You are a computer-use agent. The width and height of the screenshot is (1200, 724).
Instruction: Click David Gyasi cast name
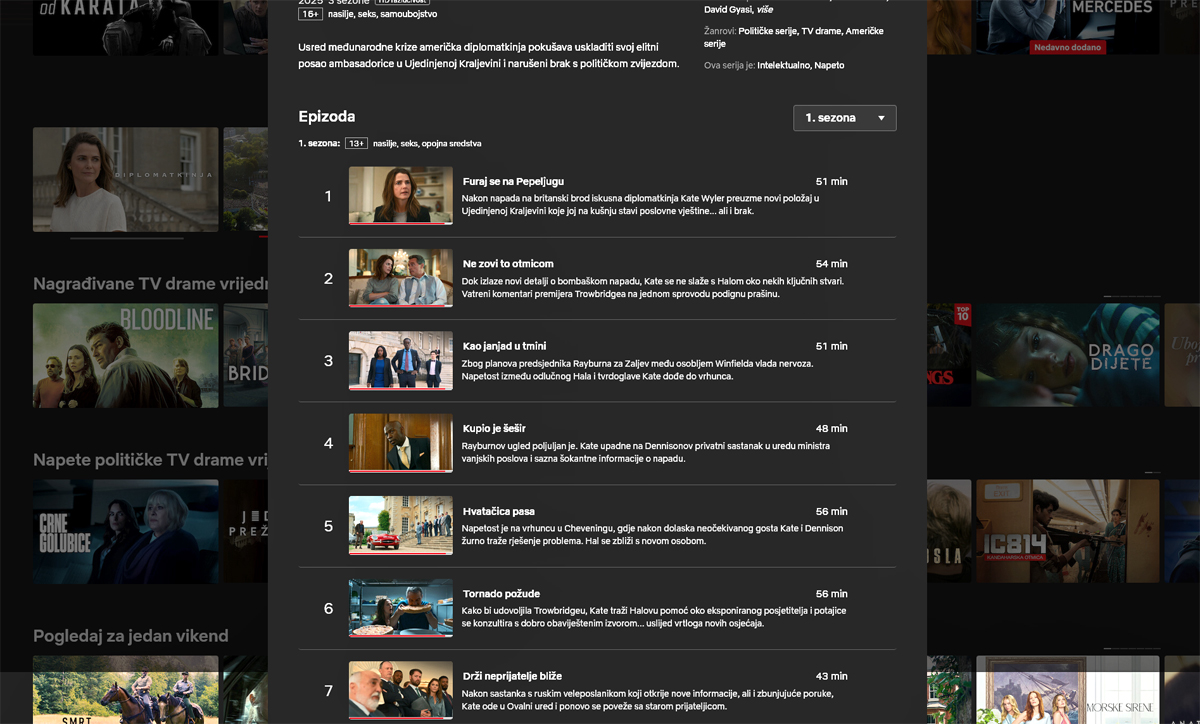click(x=728, y=9)
